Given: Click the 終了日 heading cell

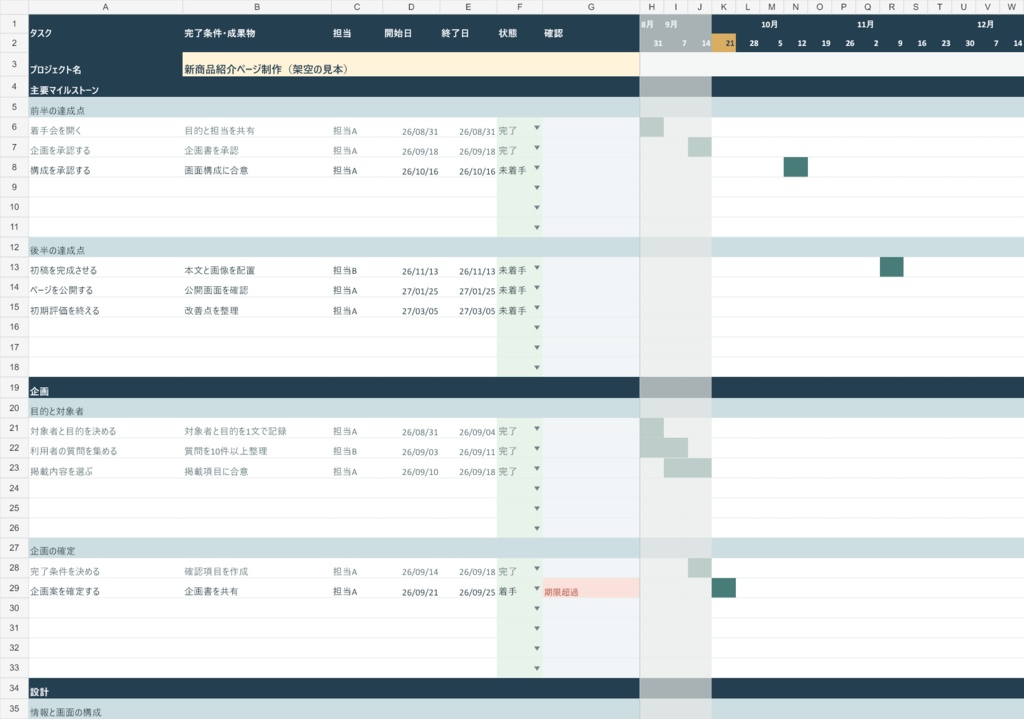Looking at the screenshot, I should click(468, 33).
